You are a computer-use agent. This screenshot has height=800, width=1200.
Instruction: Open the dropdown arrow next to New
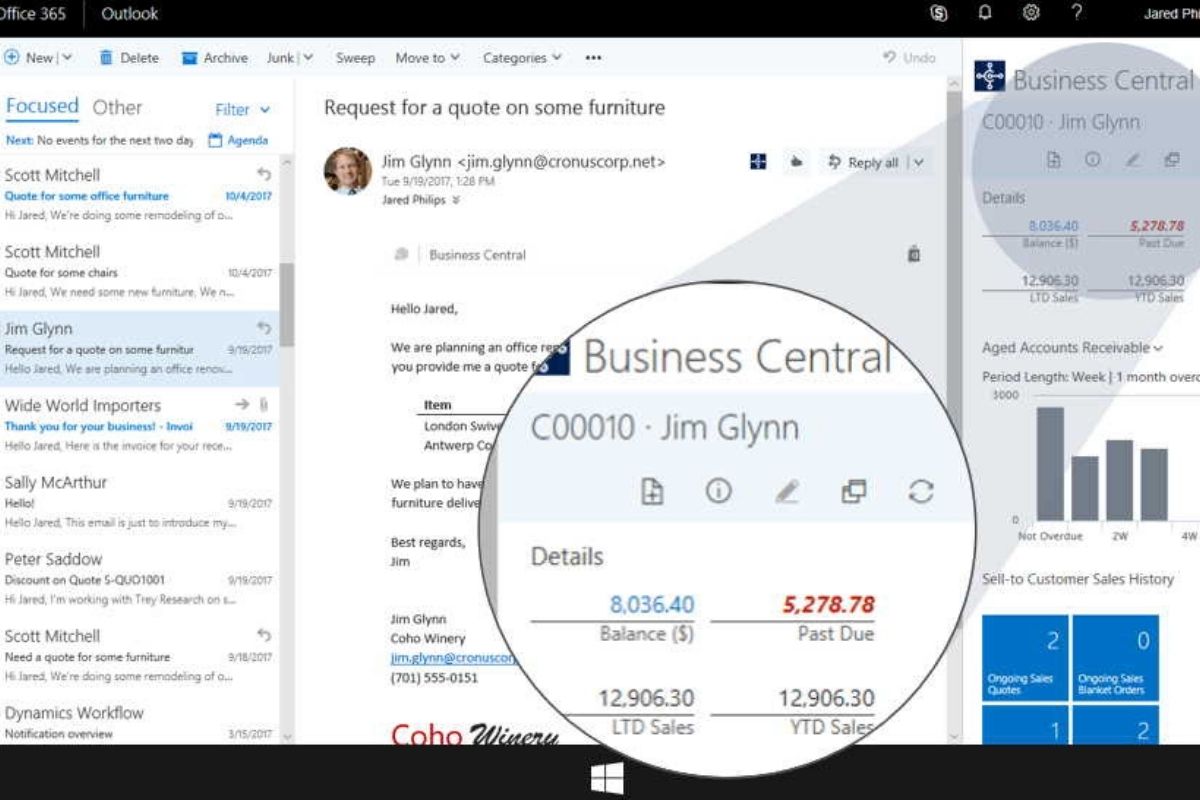coord(67,58)
